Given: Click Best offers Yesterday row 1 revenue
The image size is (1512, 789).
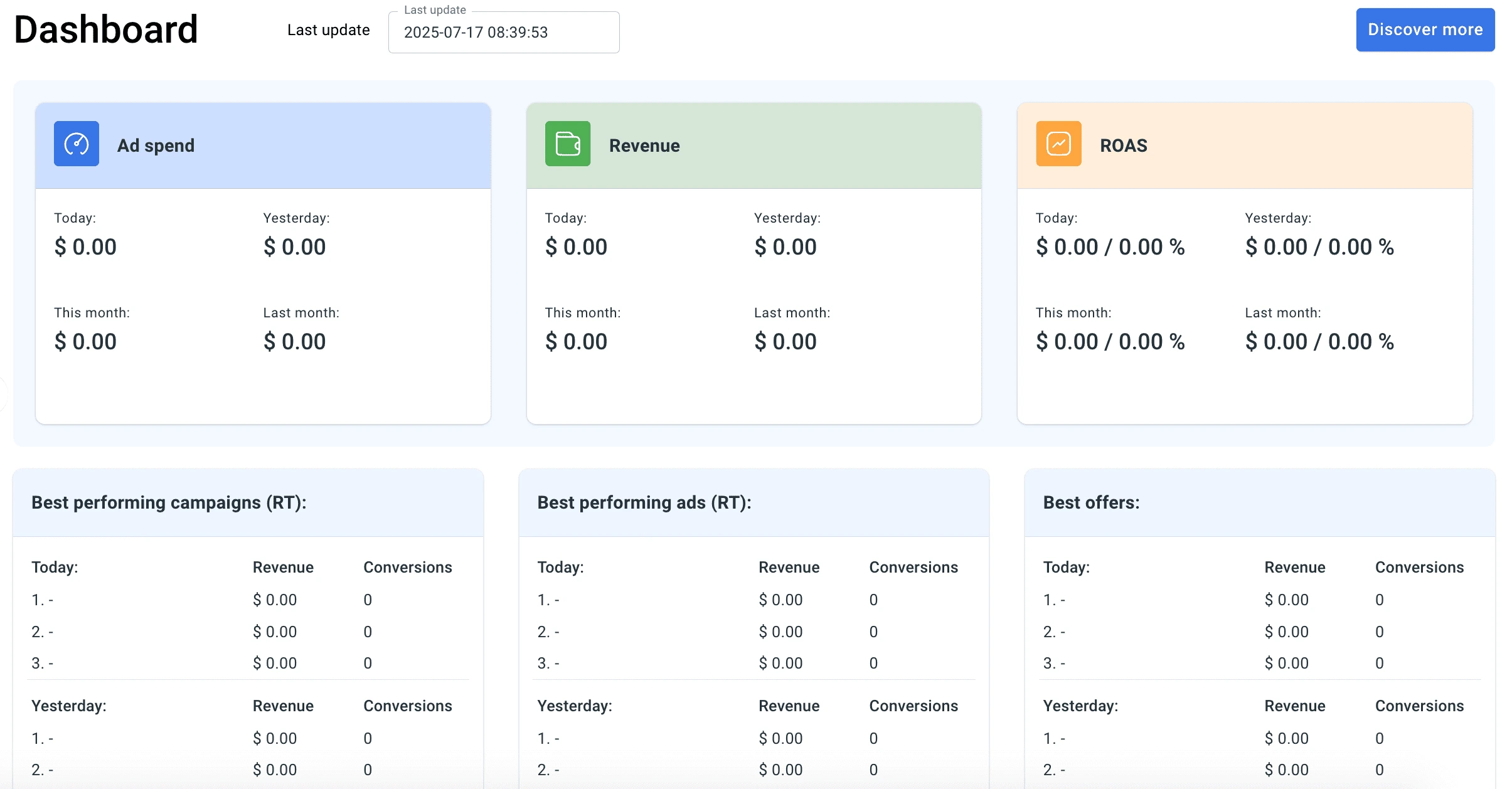Looking at the screenshot, I should (x=1286, y=738).
